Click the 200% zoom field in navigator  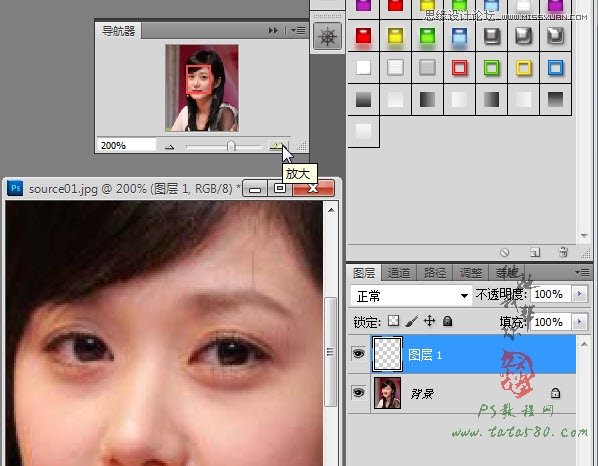click(126, 145)
